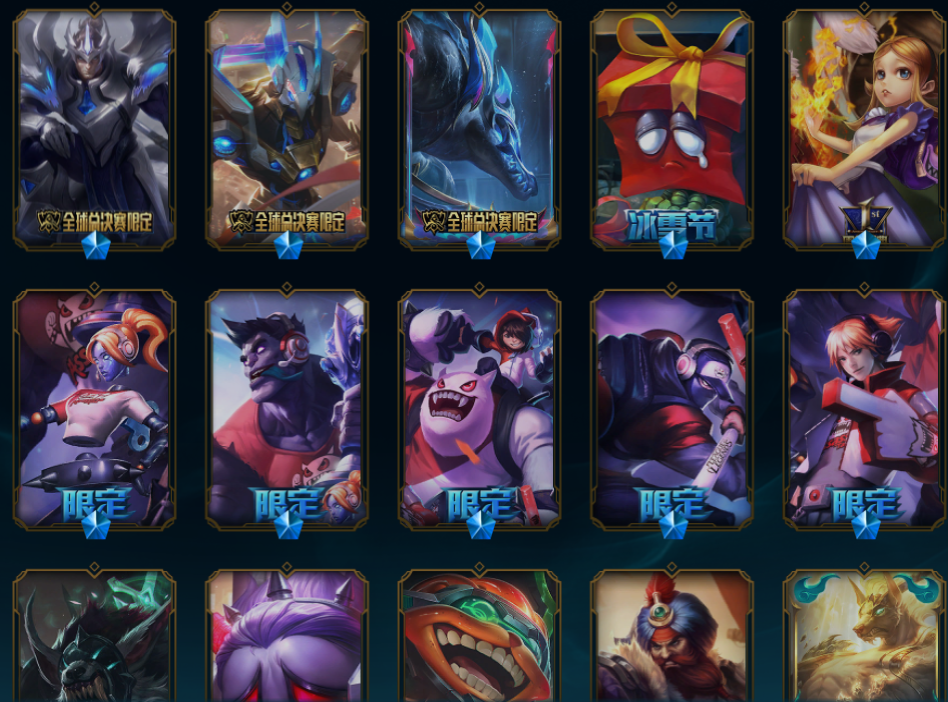Click 限定 badge on orange-haired girl card
This screenshot has height=702, width=948.
[95, 504]
